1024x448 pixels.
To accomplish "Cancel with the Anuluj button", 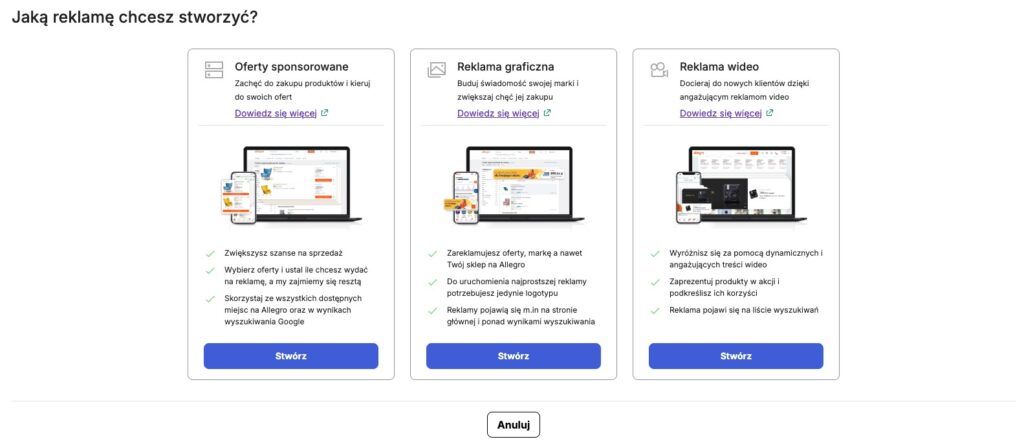I will (513, 424).
